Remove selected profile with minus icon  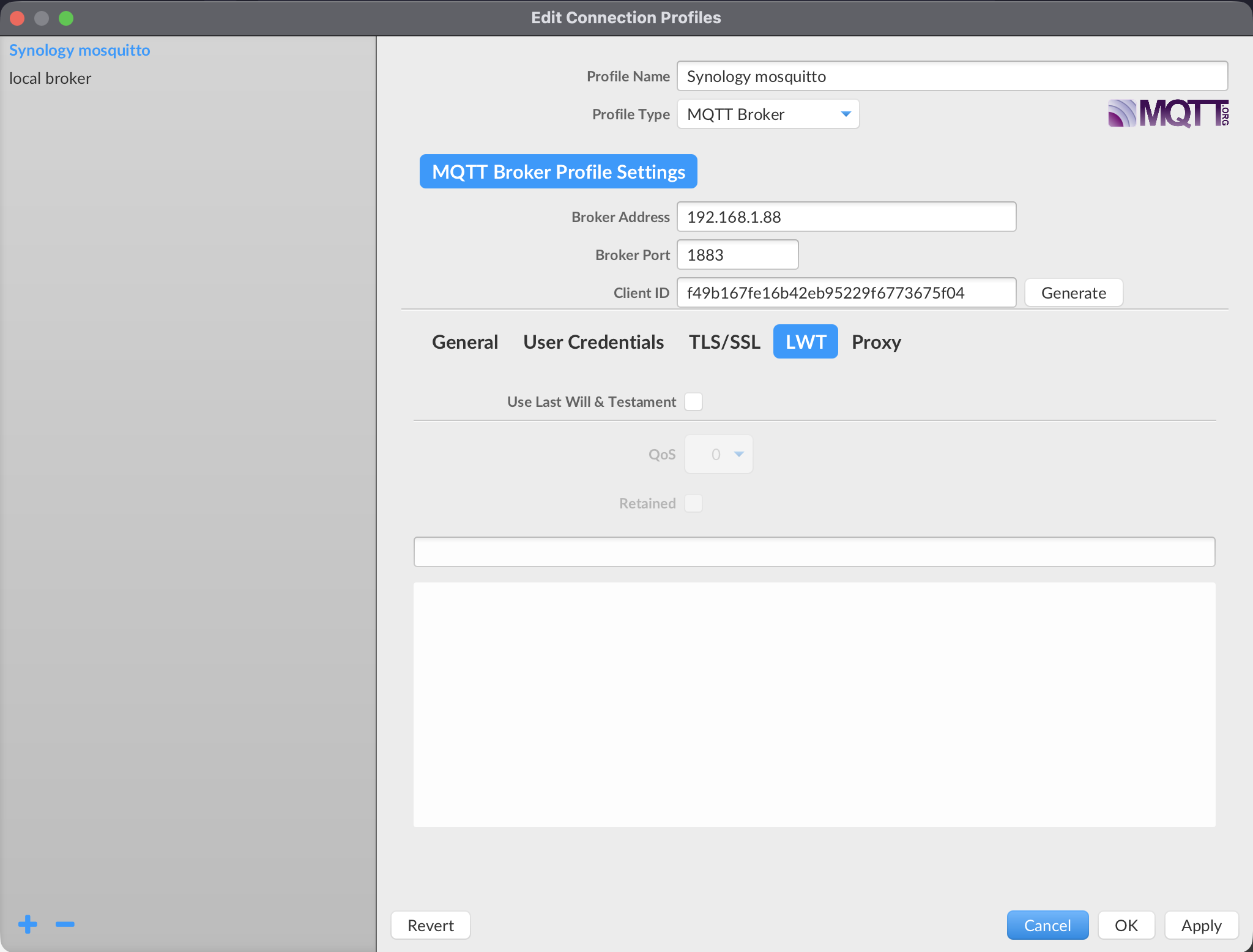[65, 924]
